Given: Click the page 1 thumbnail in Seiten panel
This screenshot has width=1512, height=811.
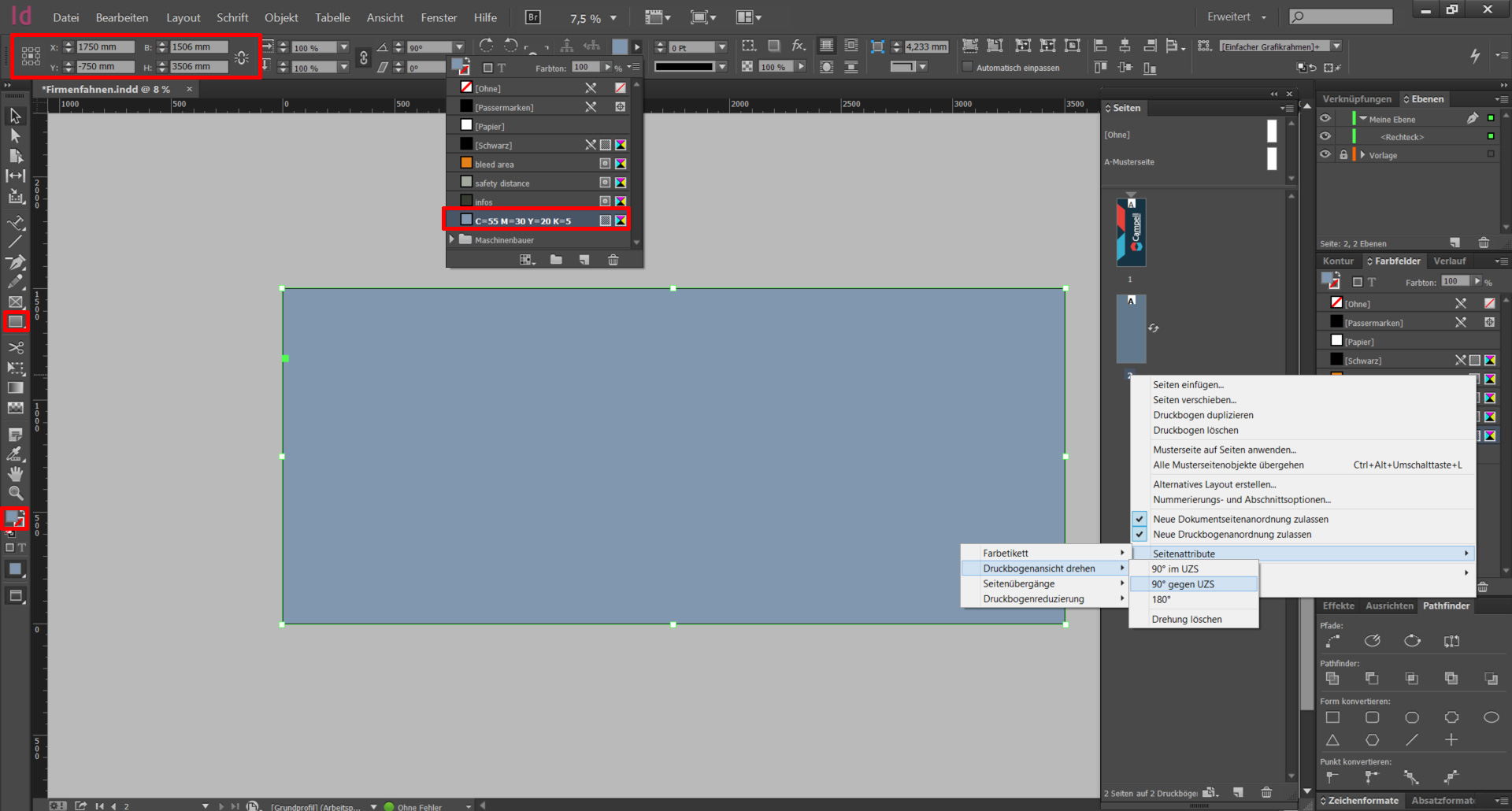Looking at the screenshot, I should pyautogui.click(x=1131, y=232).
